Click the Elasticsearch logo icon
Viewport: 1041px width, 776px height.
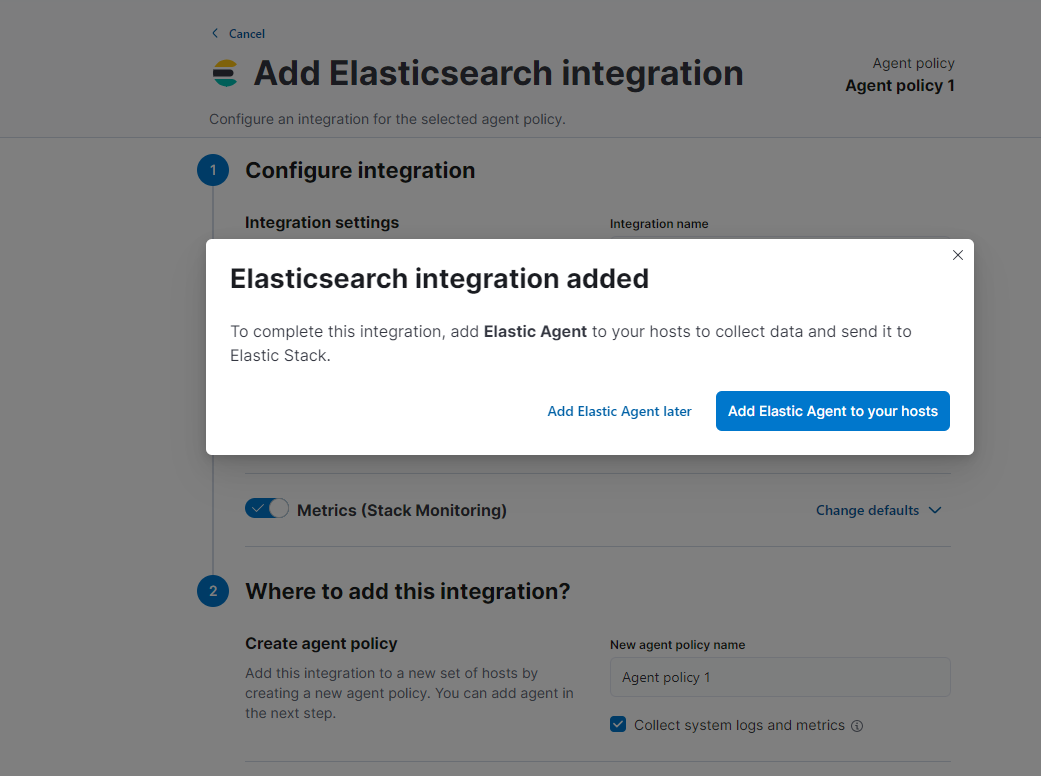[225, 73]
